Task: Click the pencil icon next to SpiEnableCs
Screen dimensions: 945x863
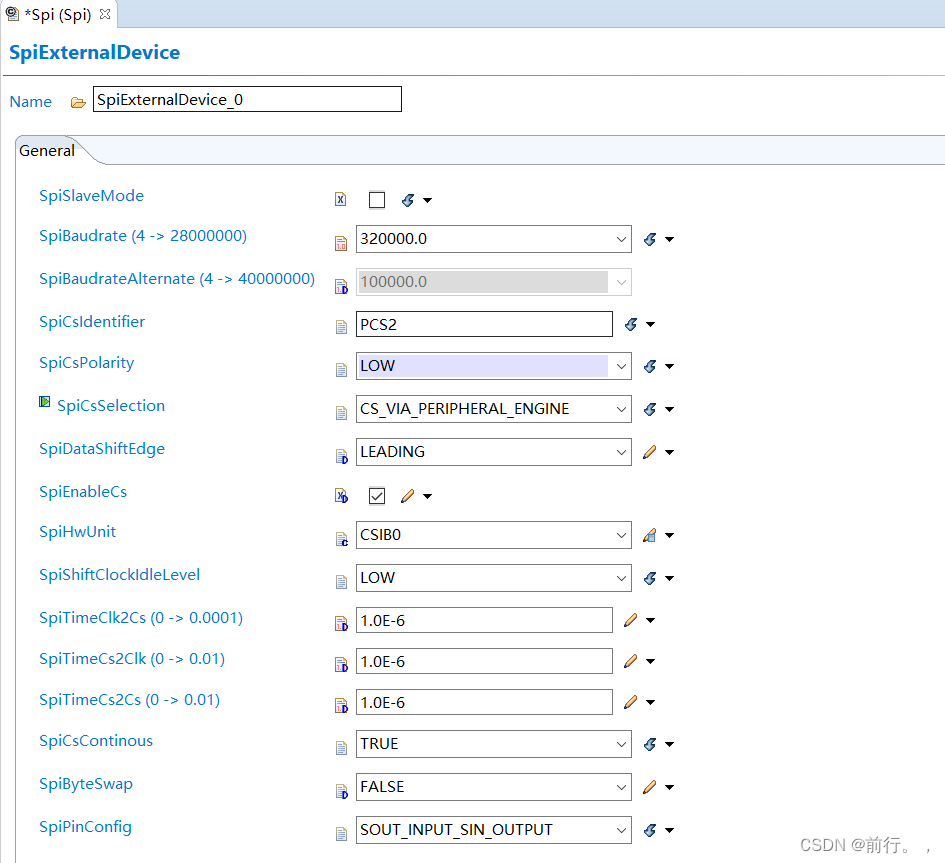Action: point(408,496)
